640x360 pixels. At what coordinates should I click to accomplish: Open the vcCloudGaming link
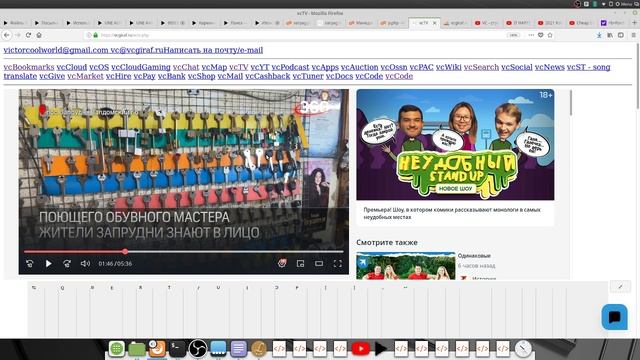click(x=141, y=67)
